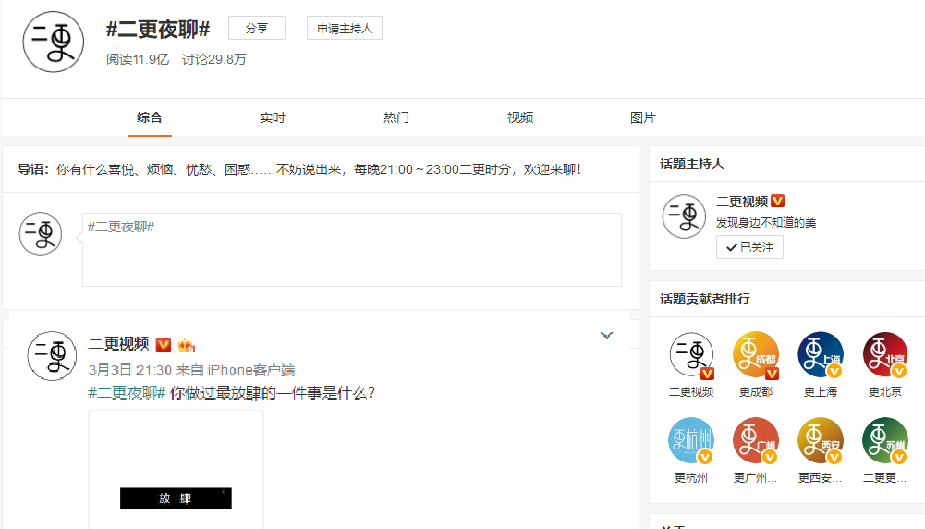
Task: Open contributor 更成都 avatar
Action: pos(756,354)
